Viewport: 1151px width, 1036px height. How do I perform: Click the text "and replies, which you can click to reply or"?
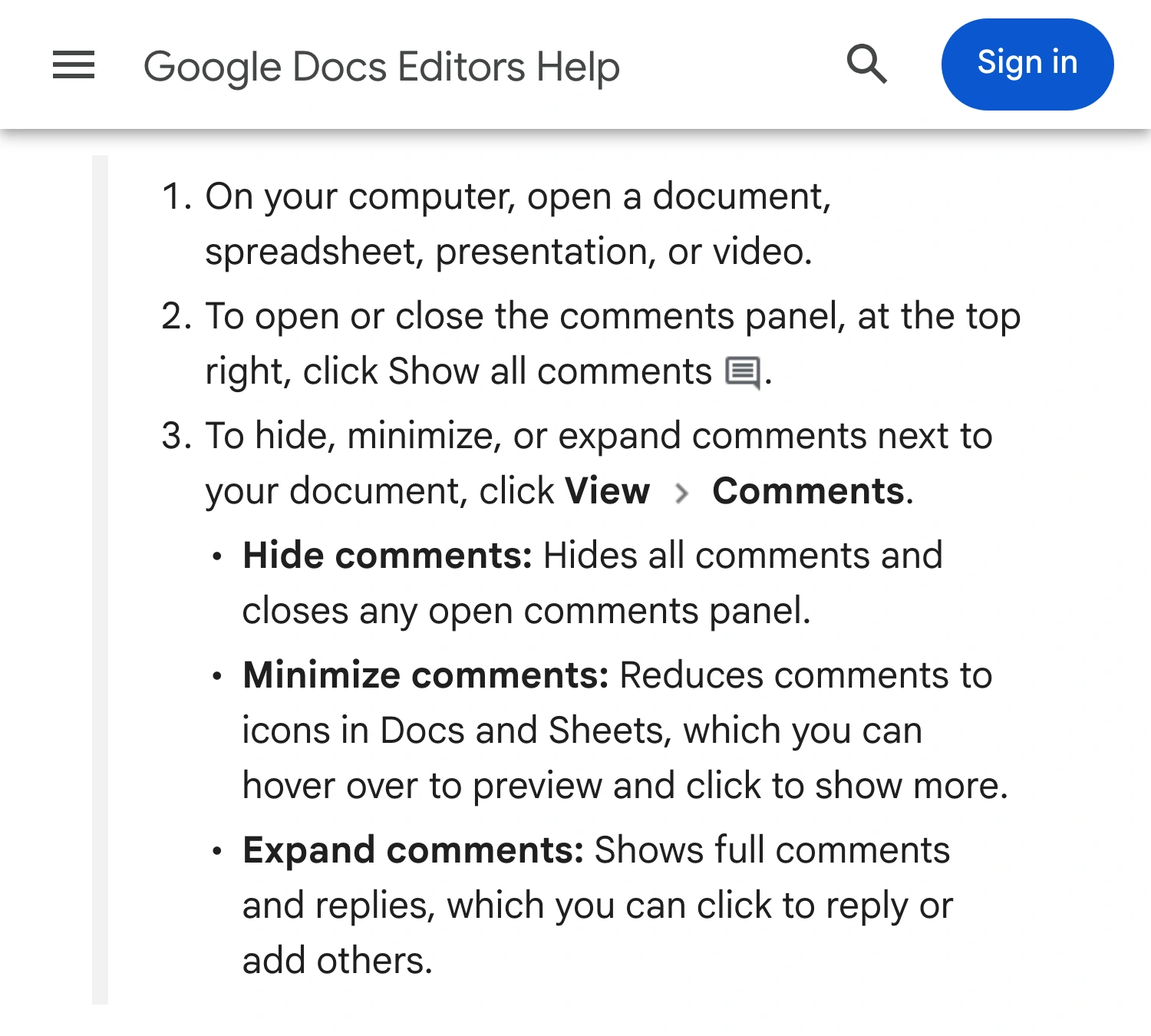click(x=598, y=906)
